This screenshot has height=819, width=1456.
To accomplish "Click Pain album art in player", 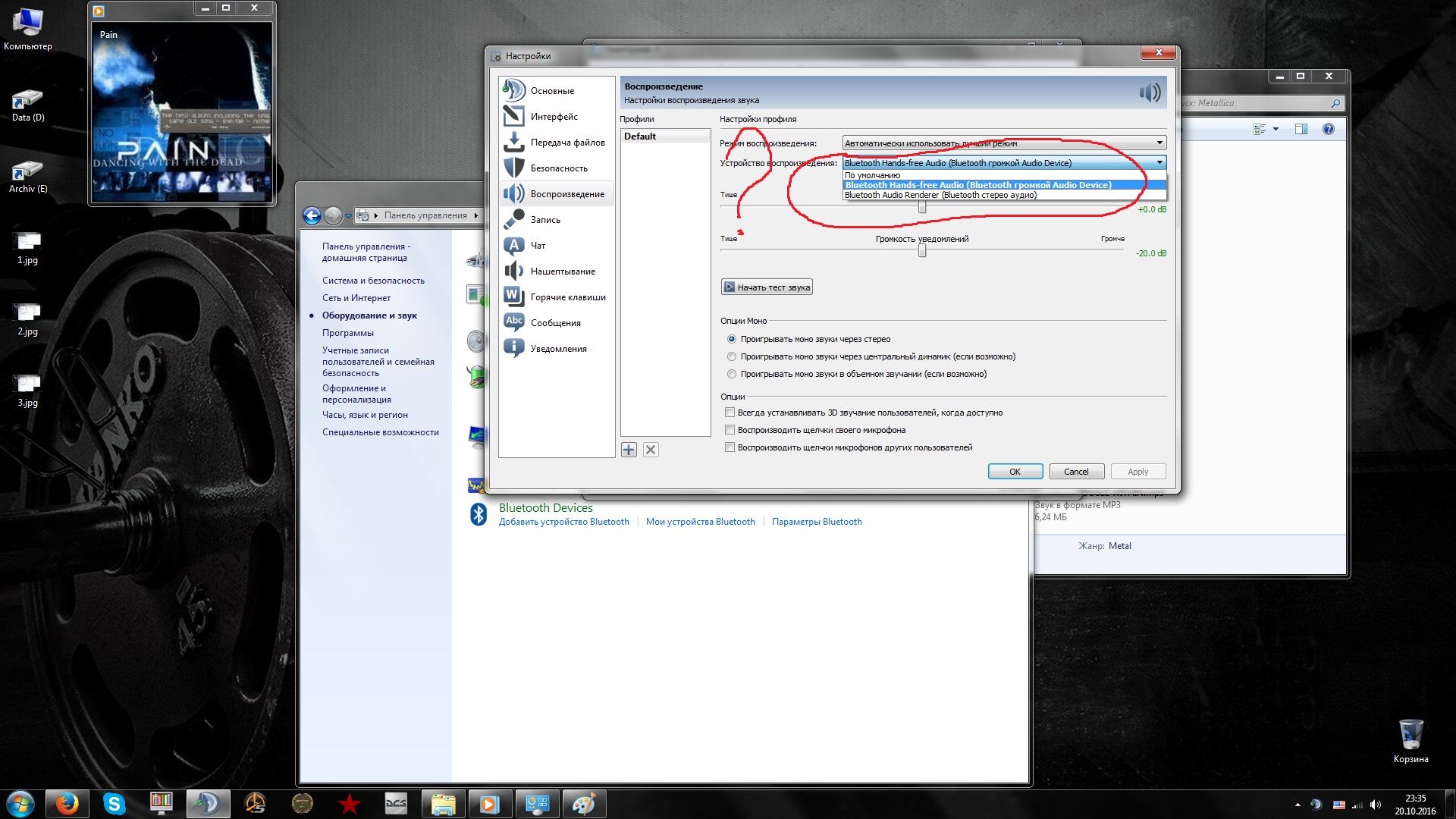I will (x=182, y=112).
